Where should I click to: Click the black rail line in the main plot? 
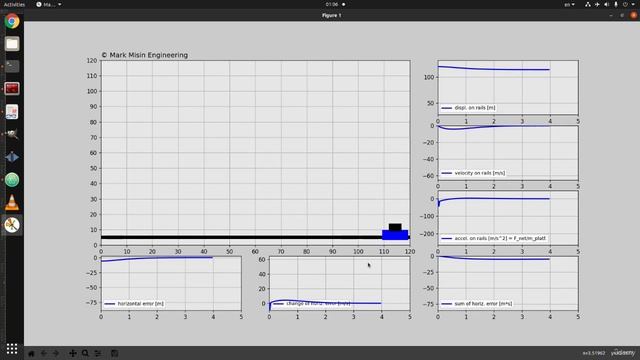click(241, 237)
